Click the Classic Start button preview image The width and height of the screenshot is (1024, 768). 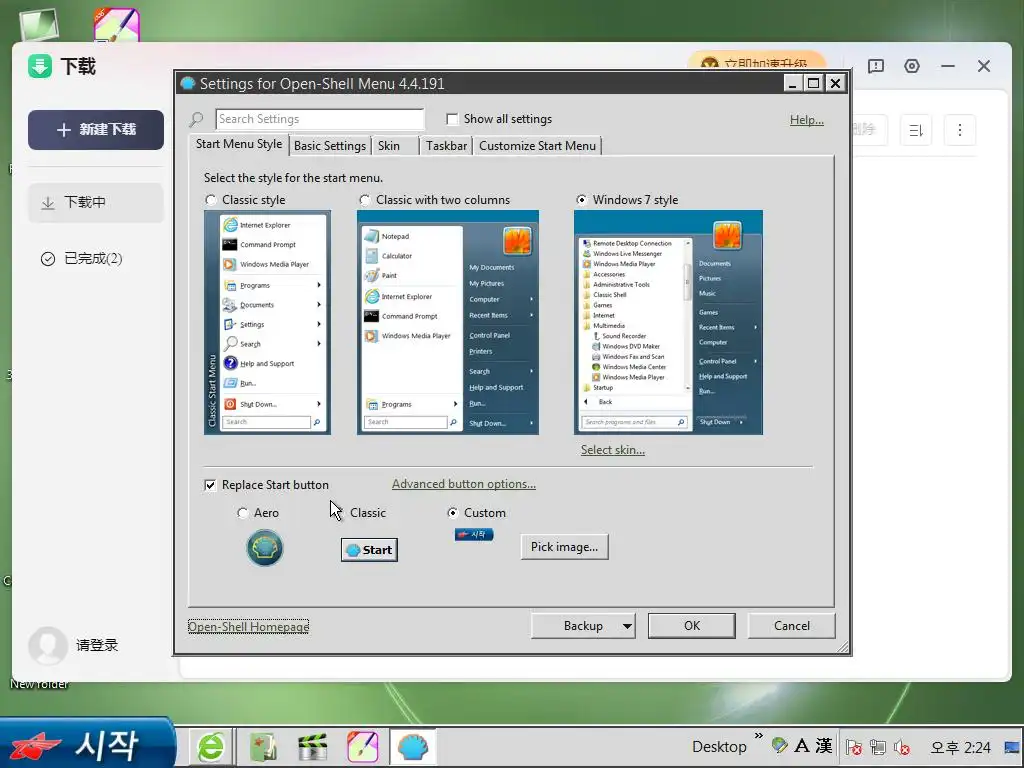(x=369, y=550)
